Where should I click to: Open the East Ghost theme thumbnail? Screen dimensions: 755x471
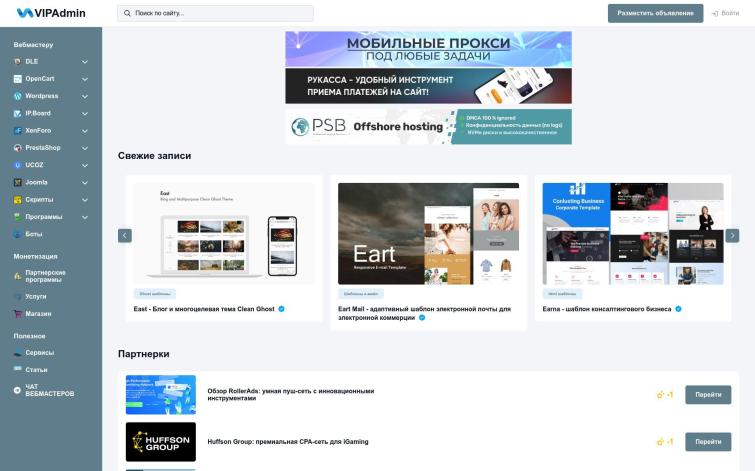(x=224, y=234)
